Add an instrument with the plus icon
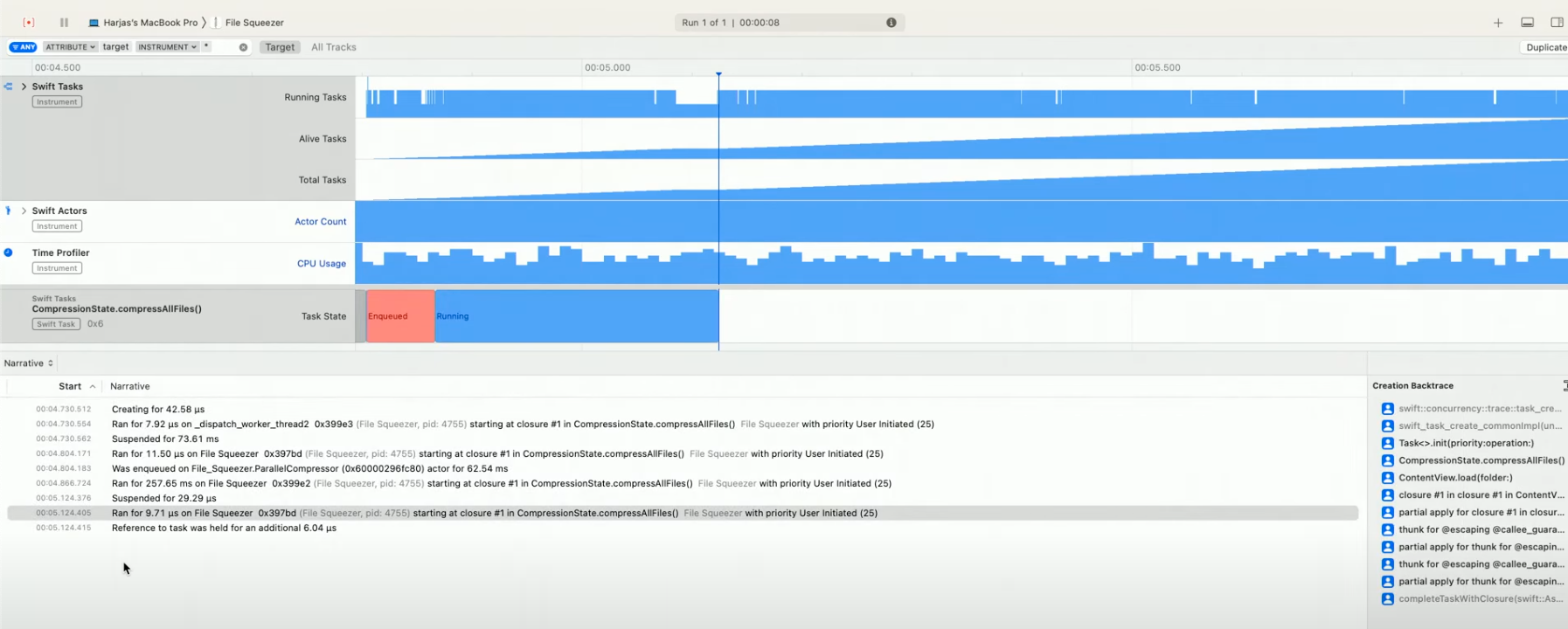 pyautogui.click(x=1497, y=23)
